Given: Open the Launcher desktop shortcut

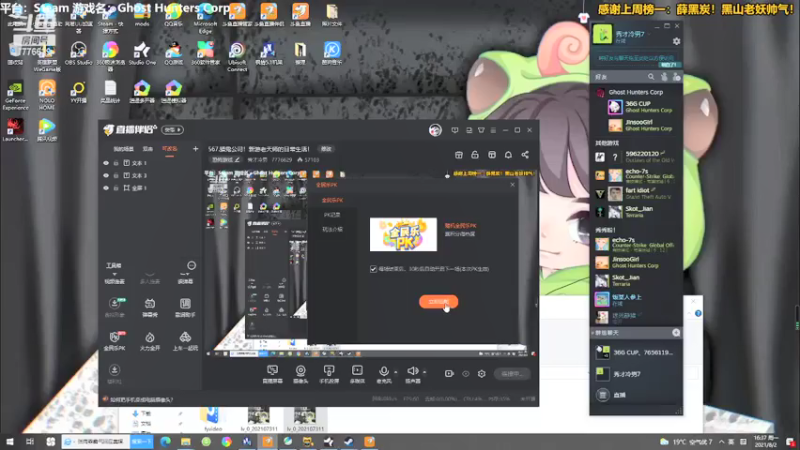Looking at the screenshot, I should pos(15,130).
